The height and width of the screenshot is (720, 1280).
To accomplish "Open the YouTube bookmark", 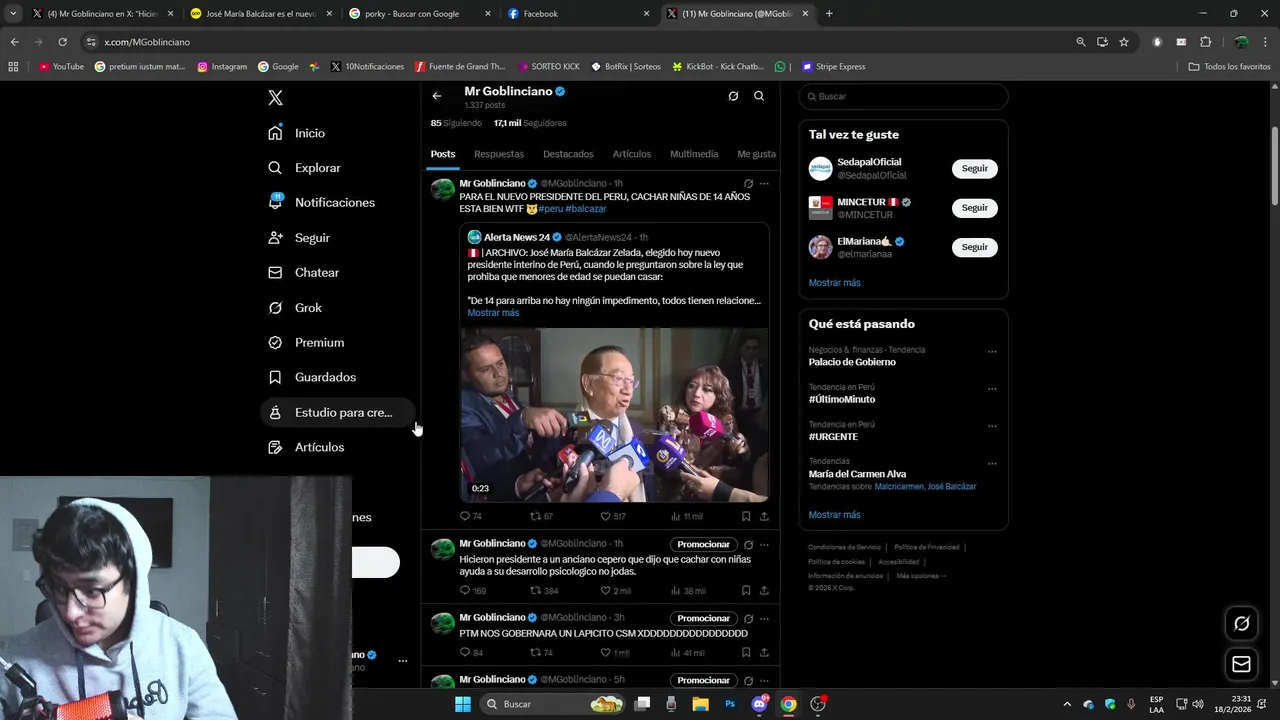I will tap(61, 67).
